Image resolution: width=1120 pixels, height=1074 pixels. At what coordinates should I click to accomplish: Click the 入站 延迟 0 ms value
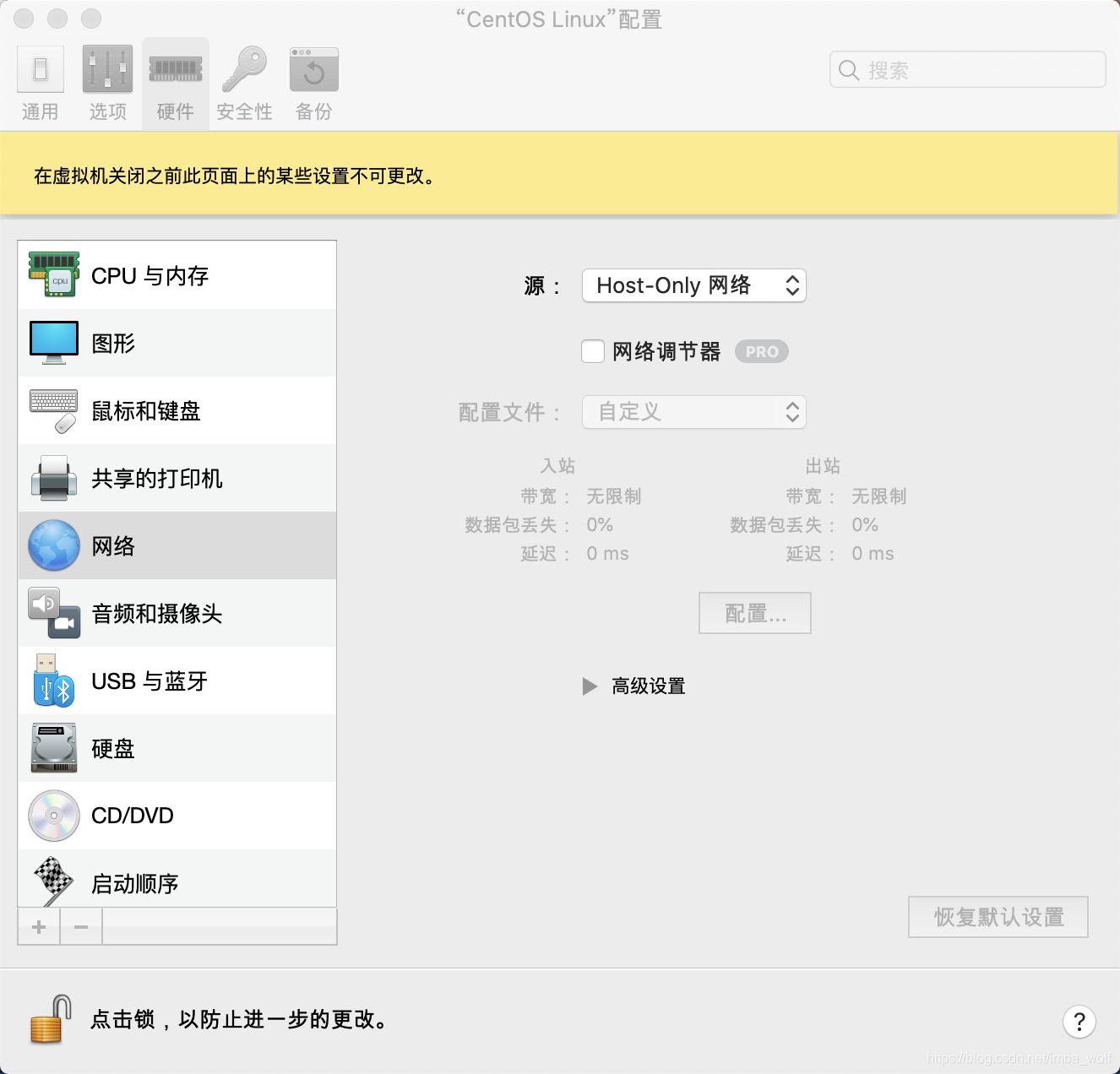[x=607, y=554]
